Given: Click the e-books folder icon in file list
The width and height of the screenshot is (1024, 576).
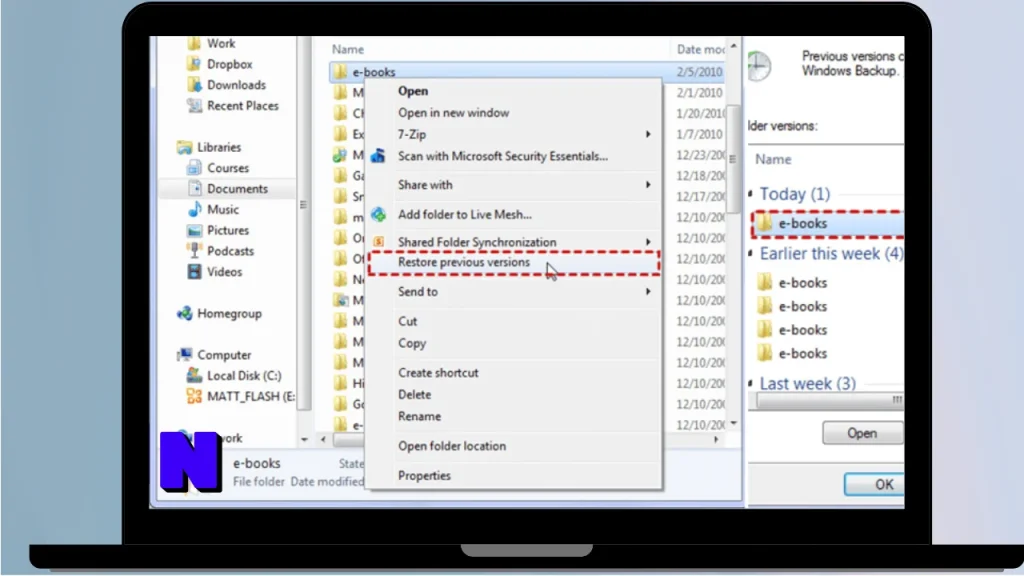Looking at the screenshot, I should coord(340,72).
